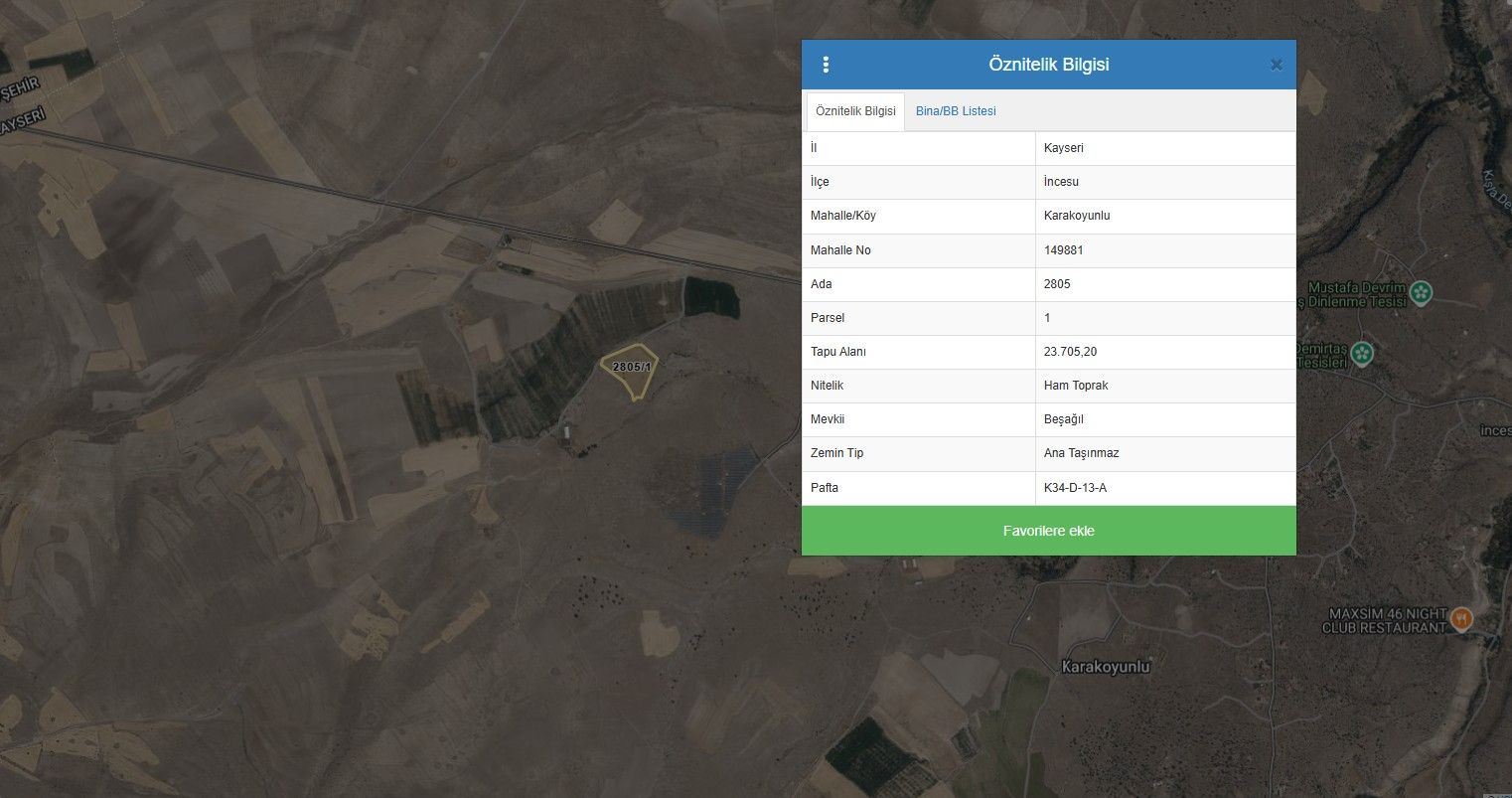
Task: Click the MAXSIM 46 NIGHT CLUB RESTAURANT label
Action: pyautogui.click(x=1384, y=620)
